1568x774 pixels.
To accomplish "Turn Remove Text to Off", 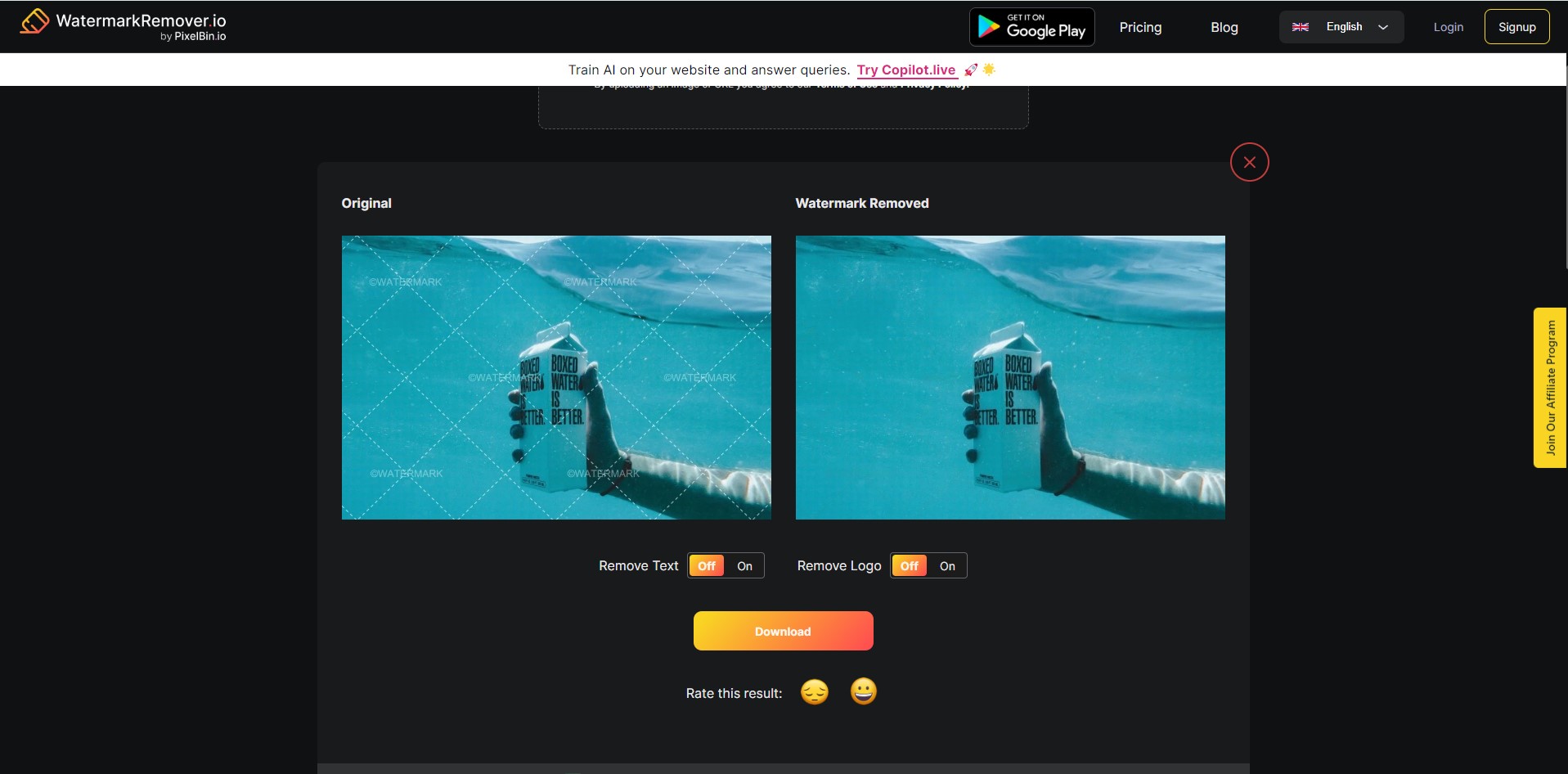I will click(707, 565).
